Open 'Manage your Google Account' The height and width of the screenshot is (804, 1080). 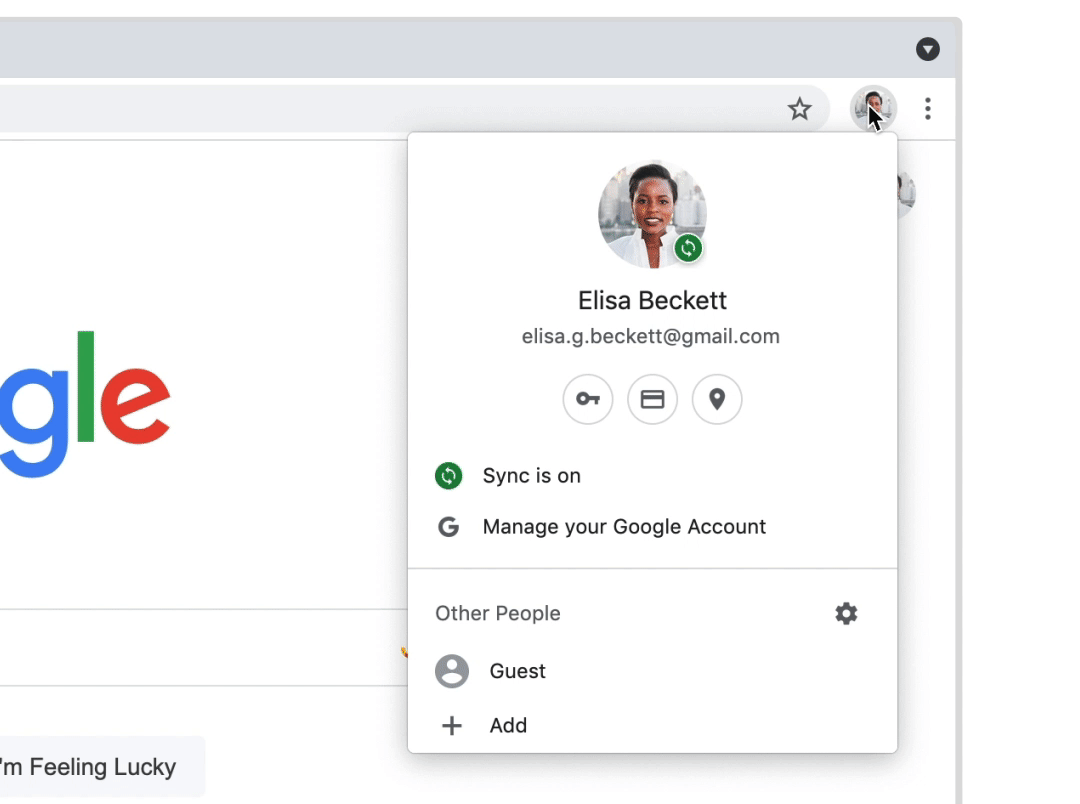(x=624, y=527)
